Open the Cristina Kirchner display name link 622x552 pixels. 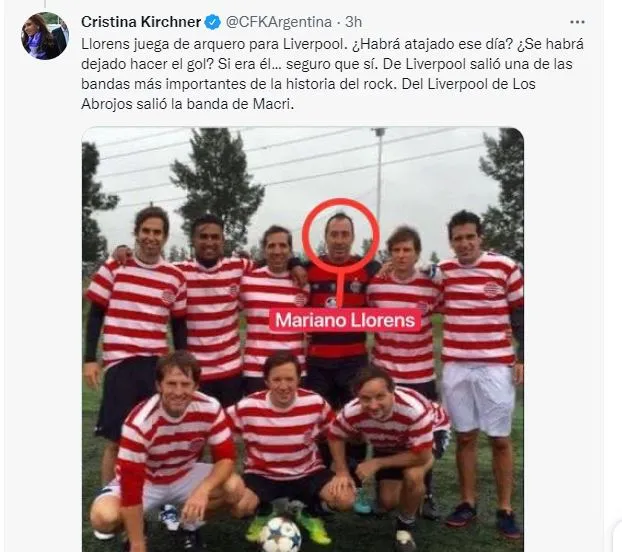141,22
